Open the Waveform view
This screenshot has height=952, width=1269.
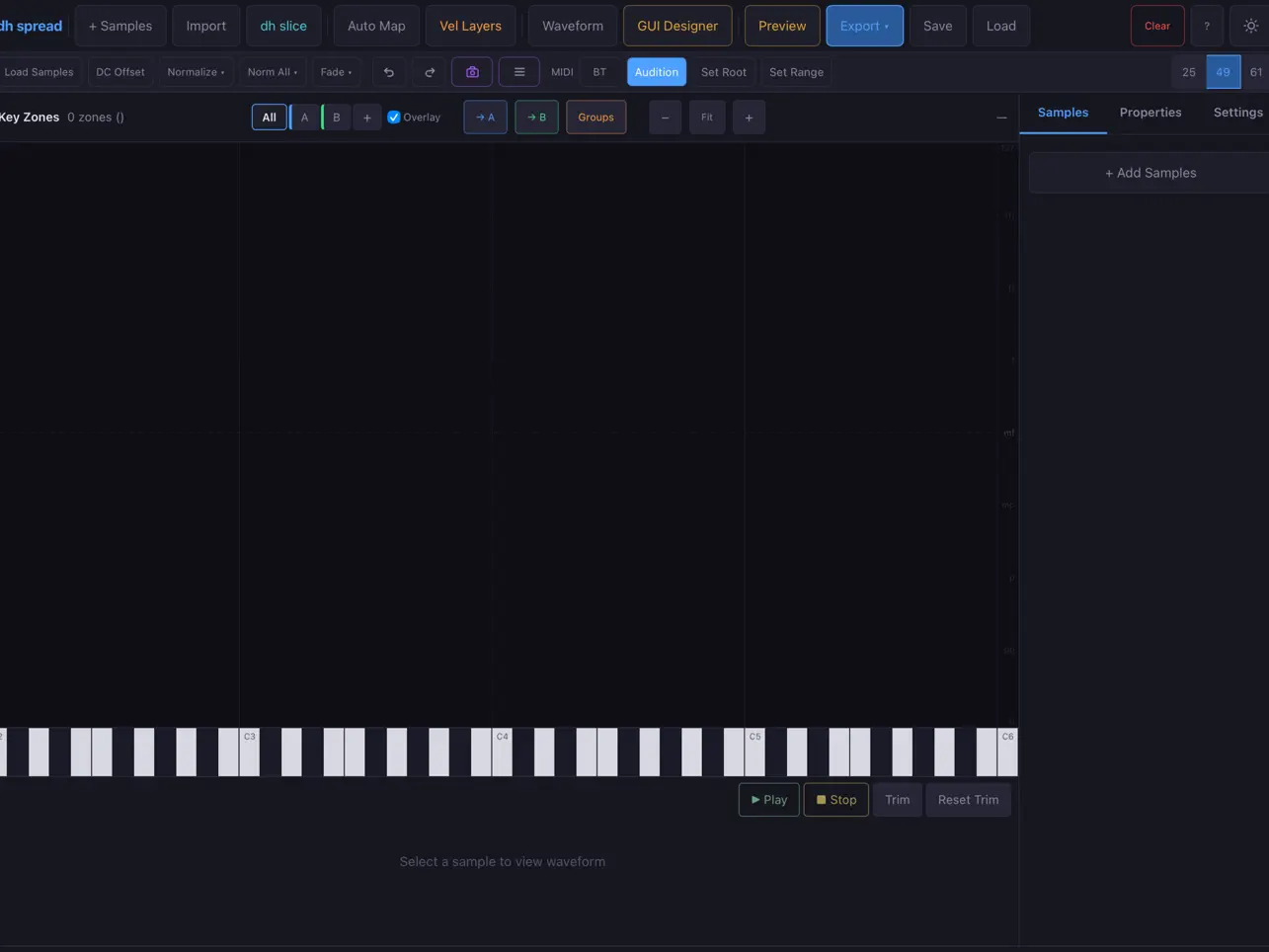click(x=573, y=26)
